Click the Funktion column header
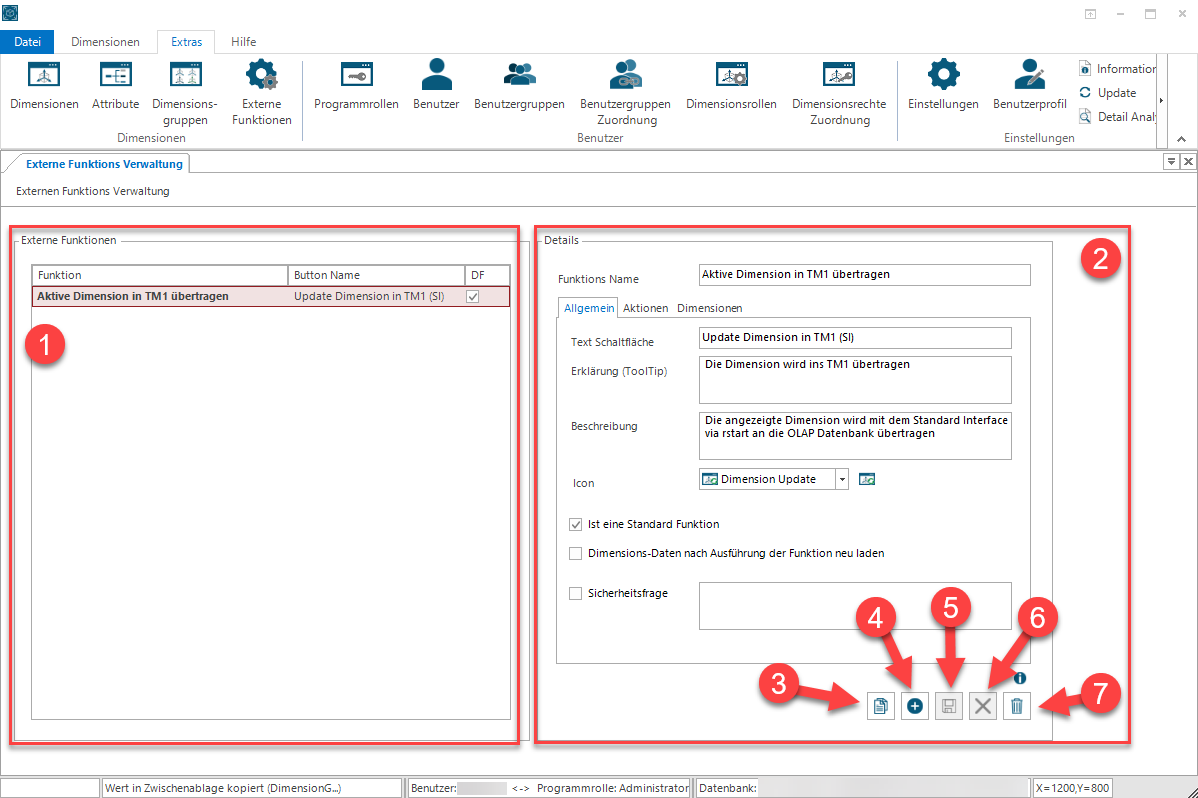Screen dimensions: 1198x798 (160, 275)
